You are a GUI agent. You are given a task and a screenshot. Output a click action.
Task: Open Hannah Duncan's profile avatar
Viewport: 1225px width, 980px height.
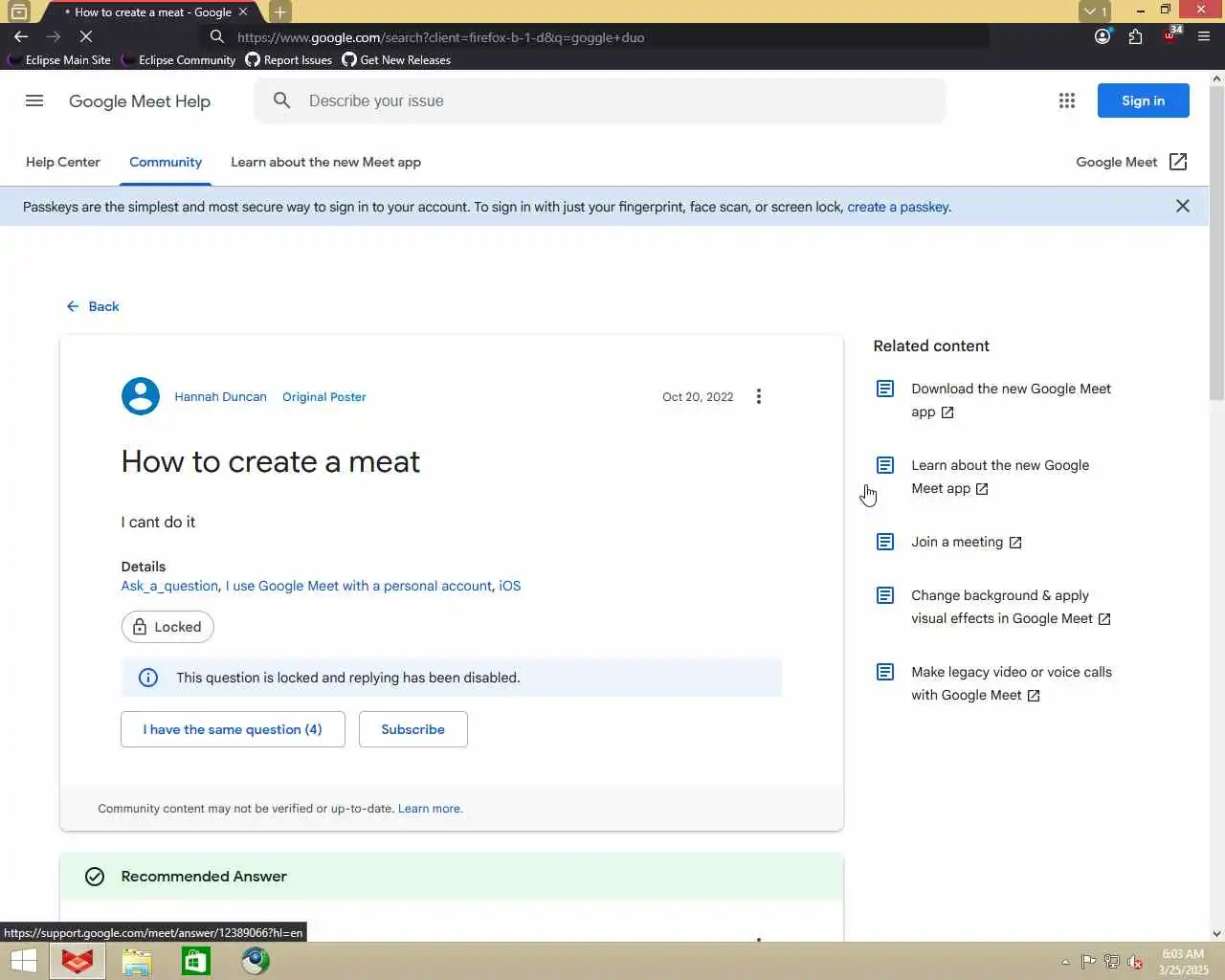pyautogui.click(x=141, y=396)
